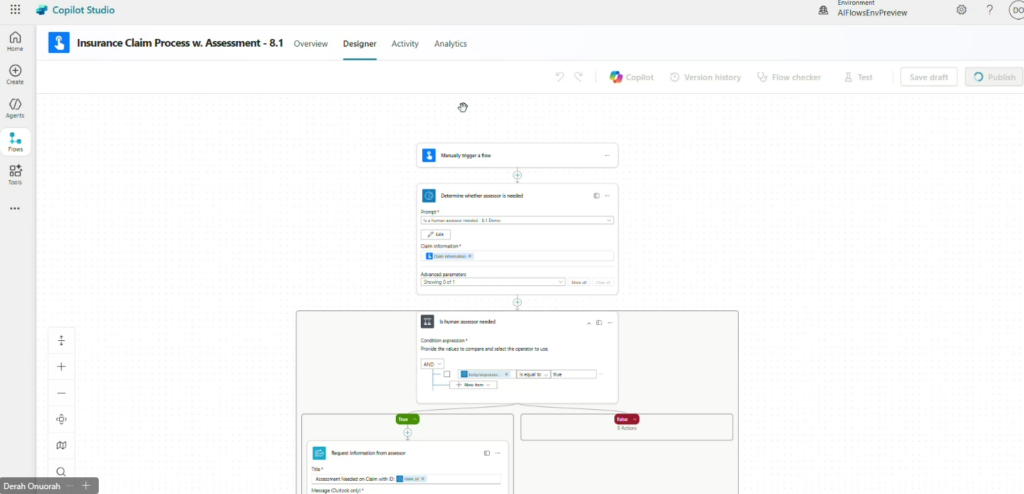Collapse the True branch chevron

tap(415, 419)
